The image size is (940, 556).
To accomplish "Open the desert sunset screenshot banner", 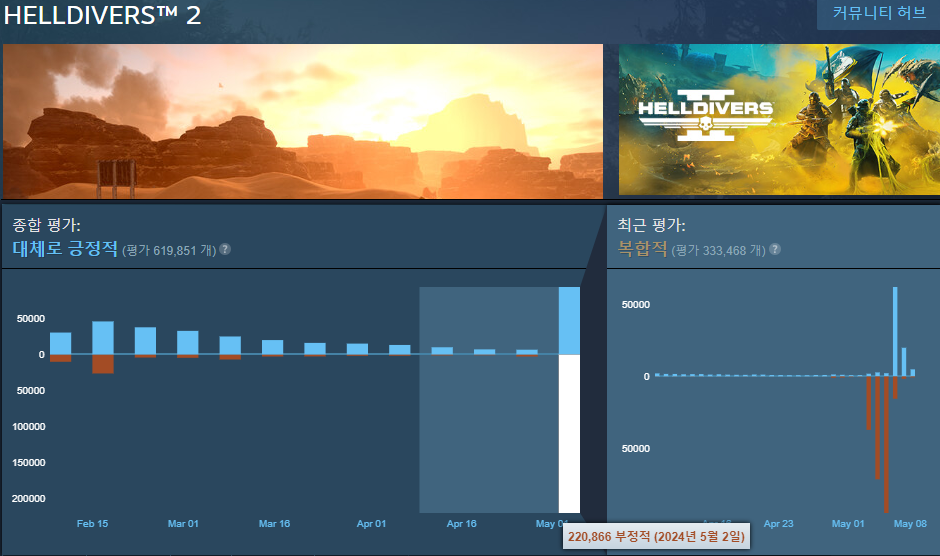I will [303, 121].
